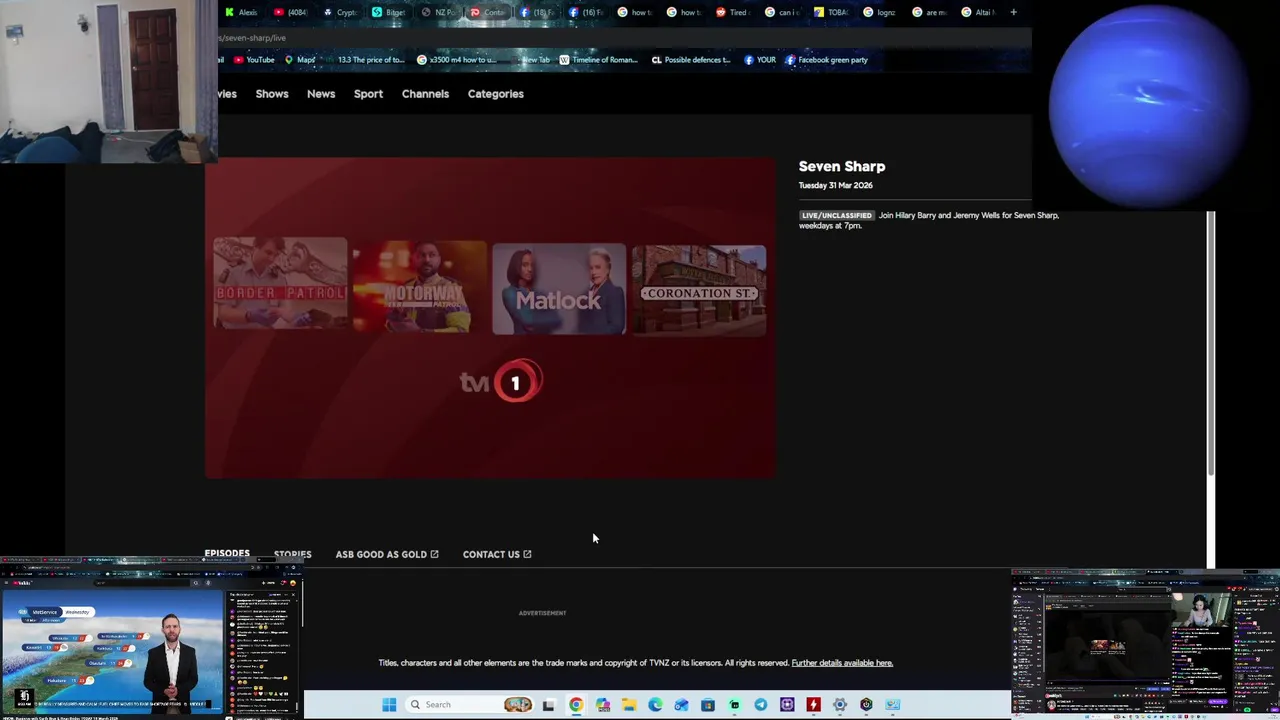The height and width of the screenshot is (720, 1280).
Task: Click the Seven Sharp title text
Action: coord(842,167)
